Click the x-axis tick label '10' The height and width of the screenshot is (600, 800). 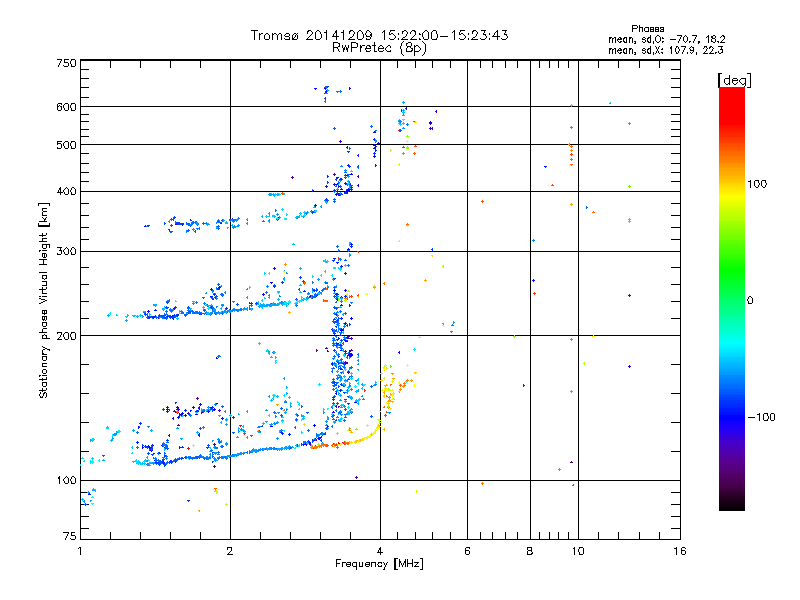(x=578, y=551)
